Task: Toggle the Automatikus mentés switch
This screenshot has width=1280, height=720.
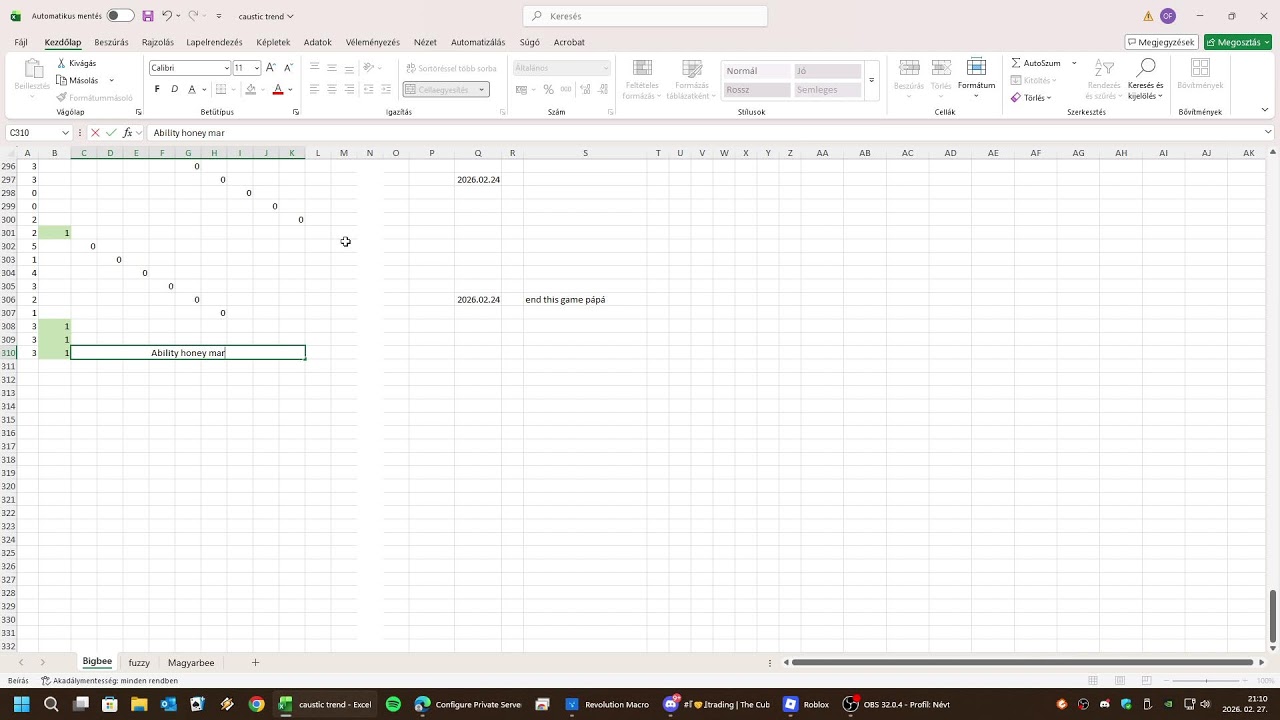Action: [120, 16]
